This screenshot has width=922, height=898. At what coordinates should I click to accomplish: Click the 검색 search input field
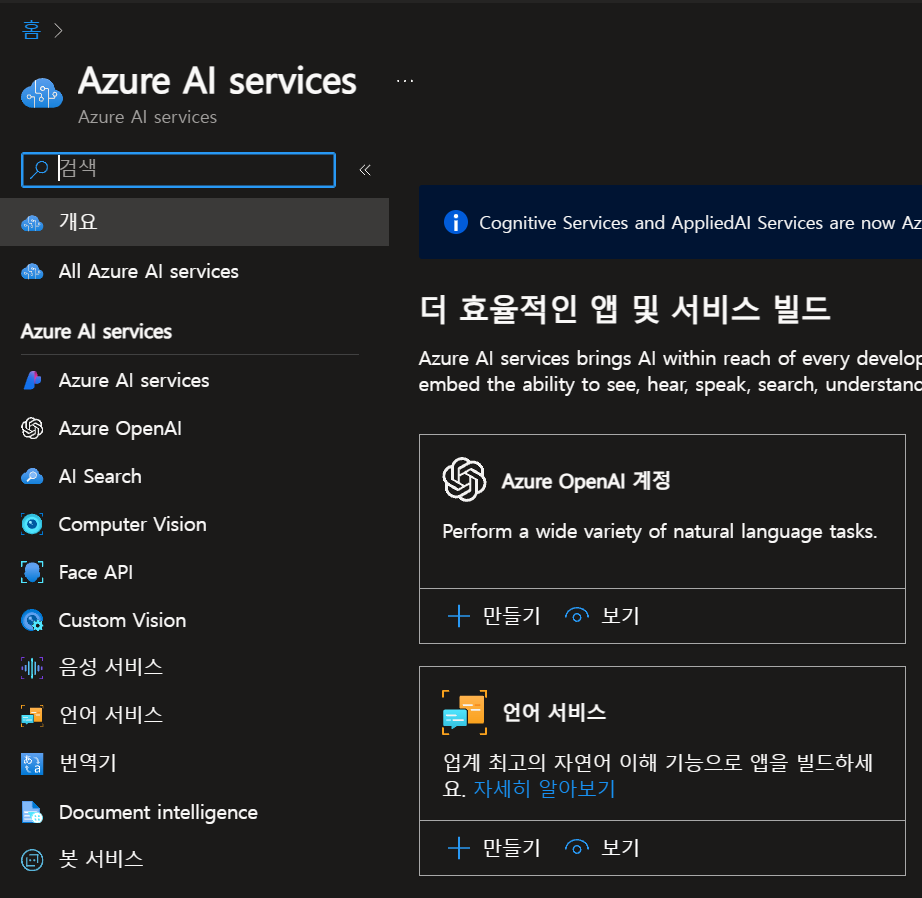click(178, 170)
